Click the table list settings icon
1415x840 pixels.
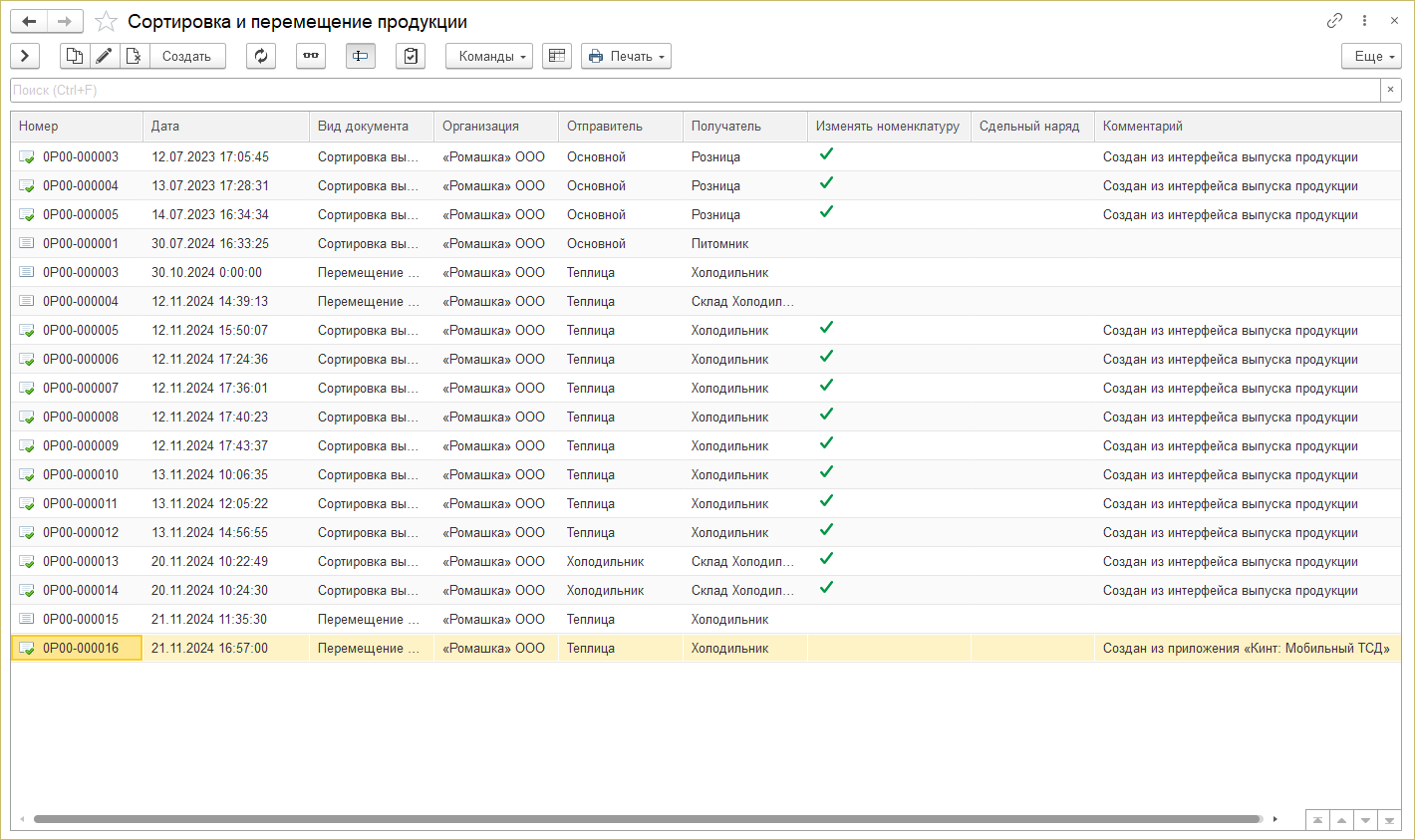click(557, 56)
